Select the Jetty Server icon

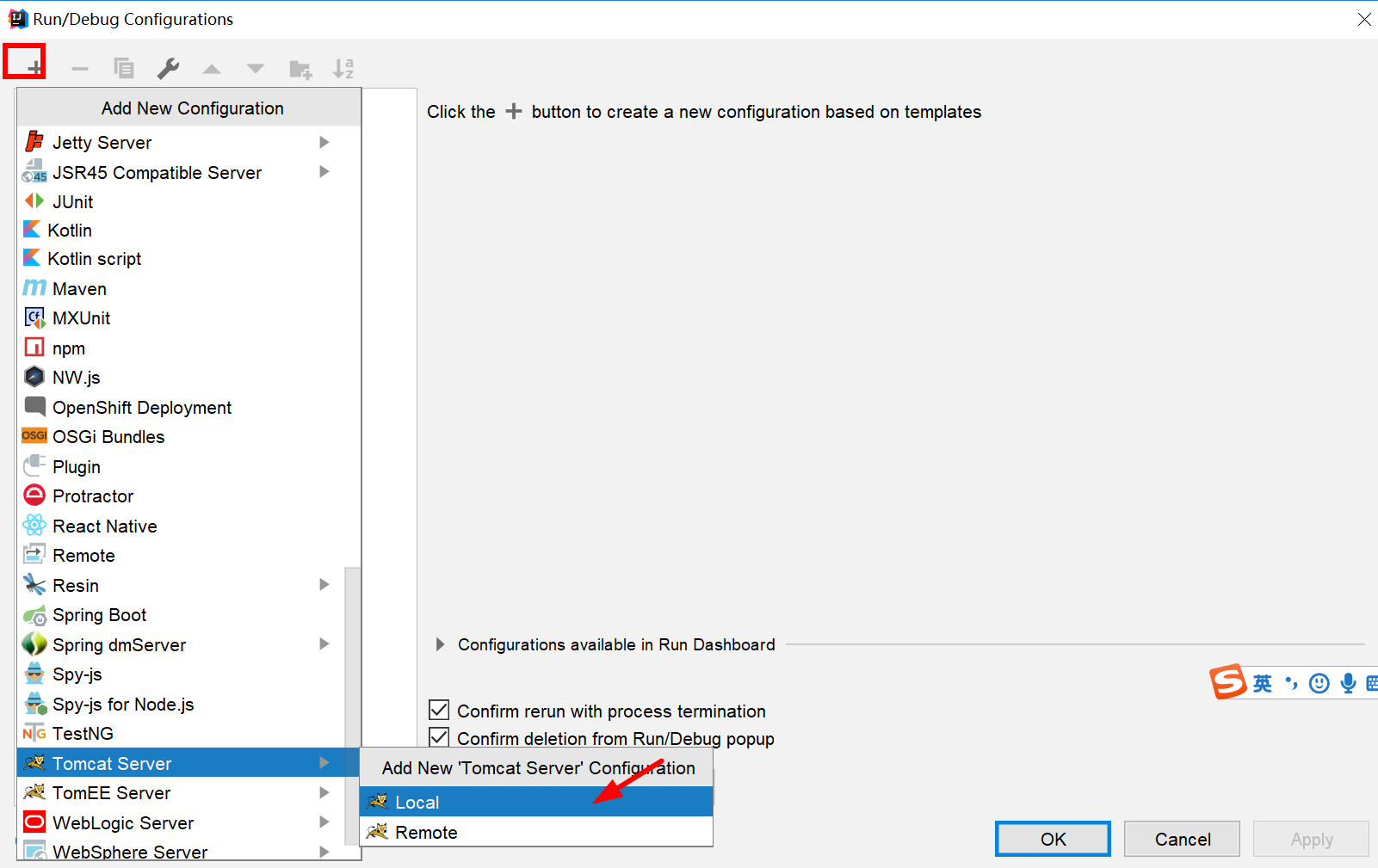tap(34, 141)
